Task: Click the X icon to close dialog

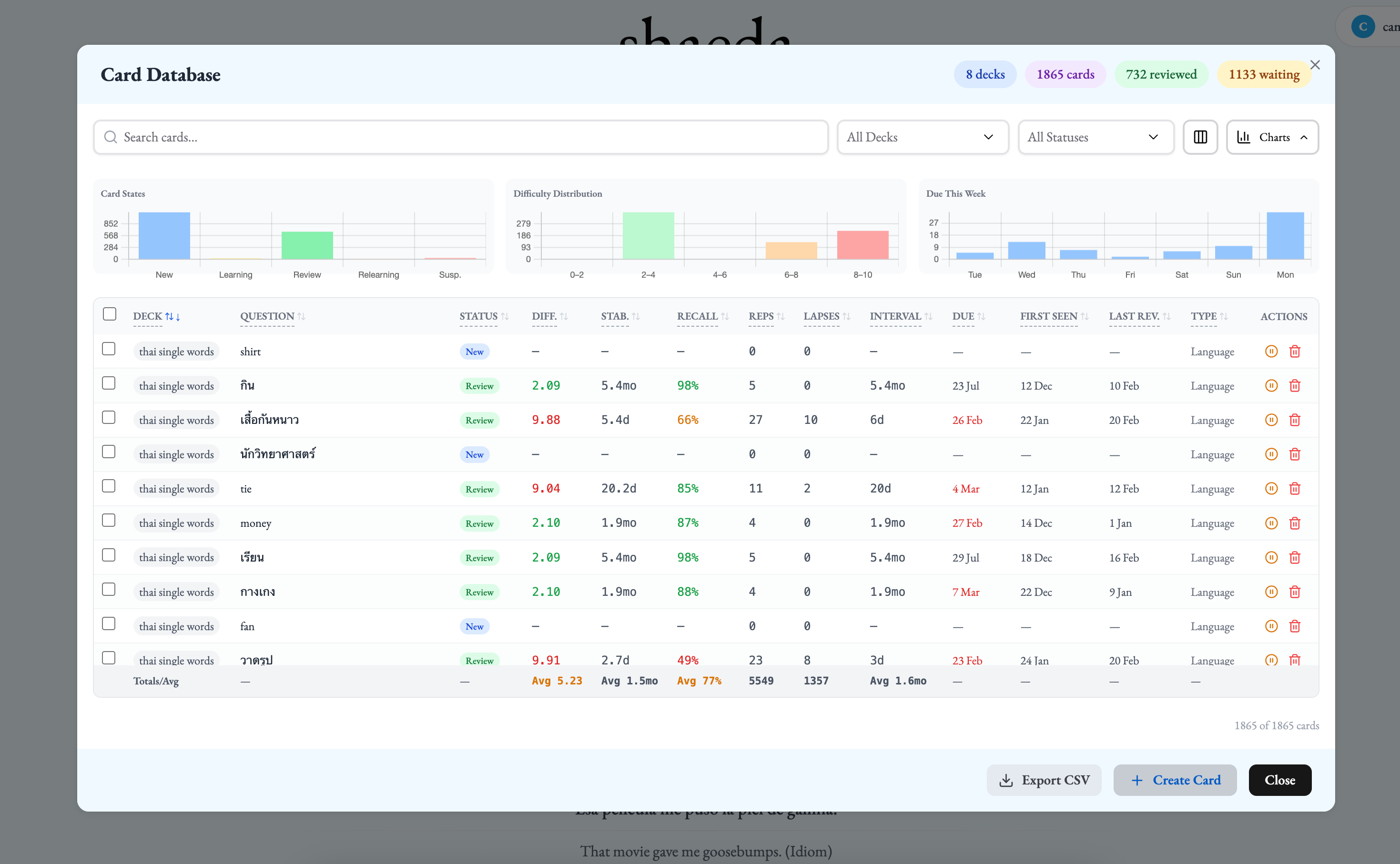Action: point(1315,65)
